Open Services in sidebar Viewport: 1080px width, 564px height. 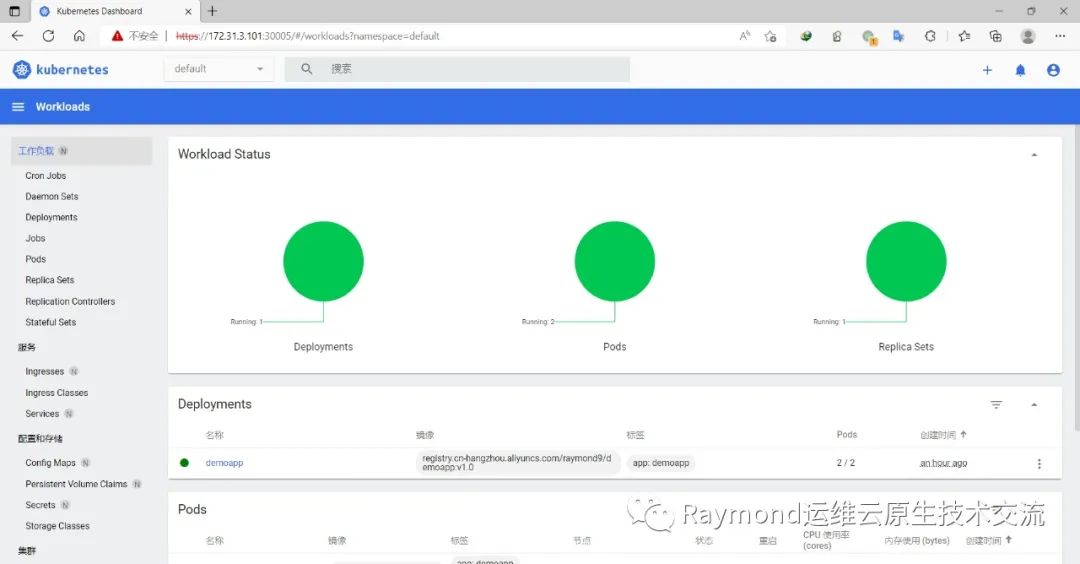click(42, 414)
